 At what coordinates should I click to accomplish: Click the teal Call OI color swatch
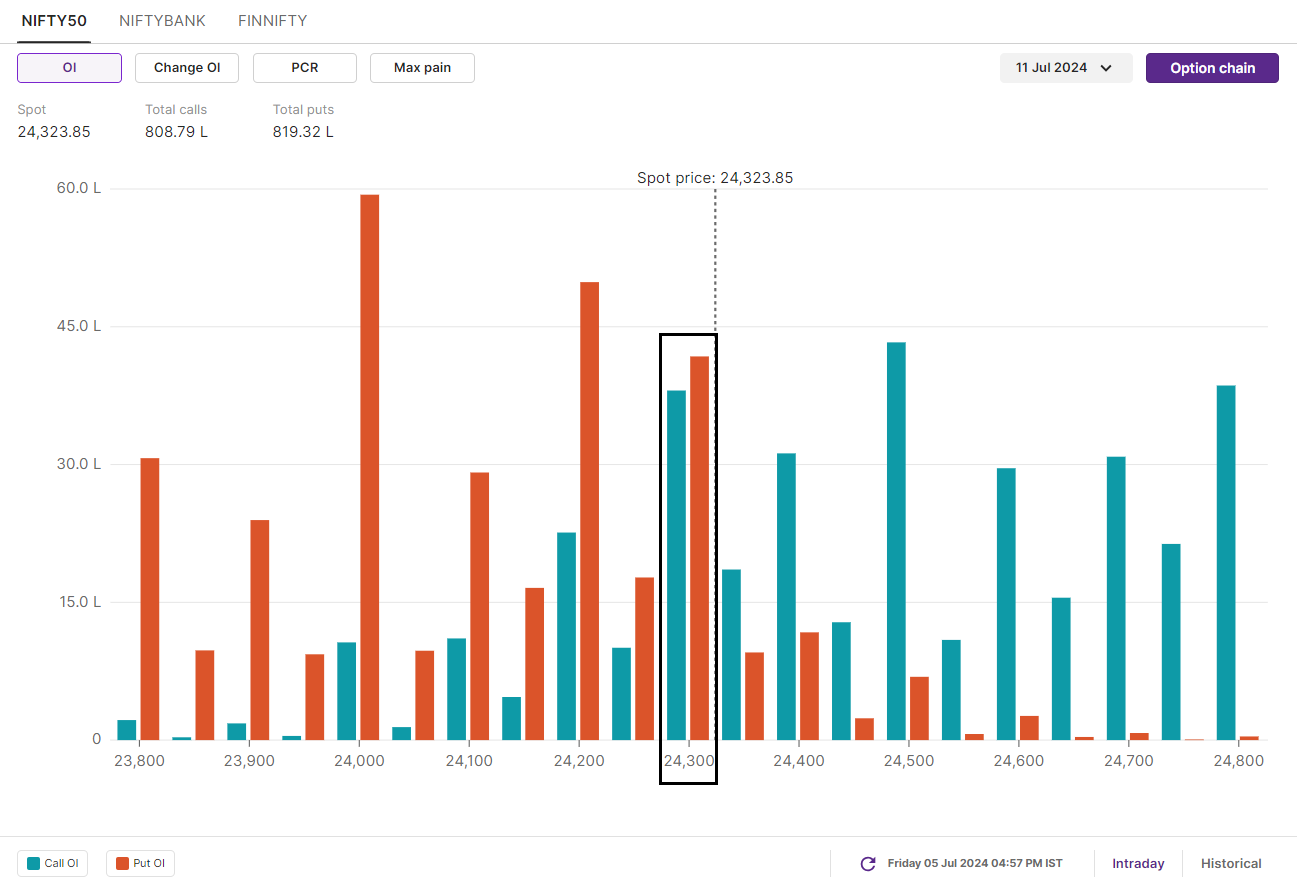34,863
